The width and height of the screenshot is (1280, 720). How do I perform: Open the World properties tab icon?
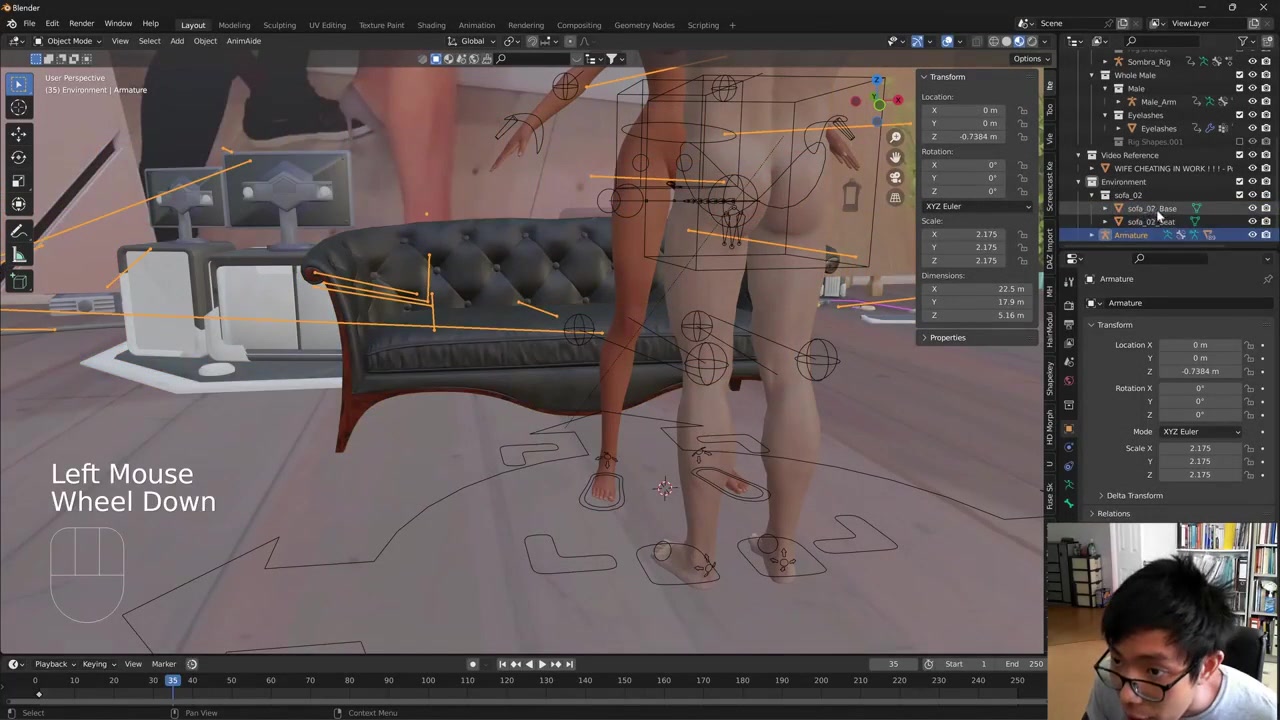1069,381
